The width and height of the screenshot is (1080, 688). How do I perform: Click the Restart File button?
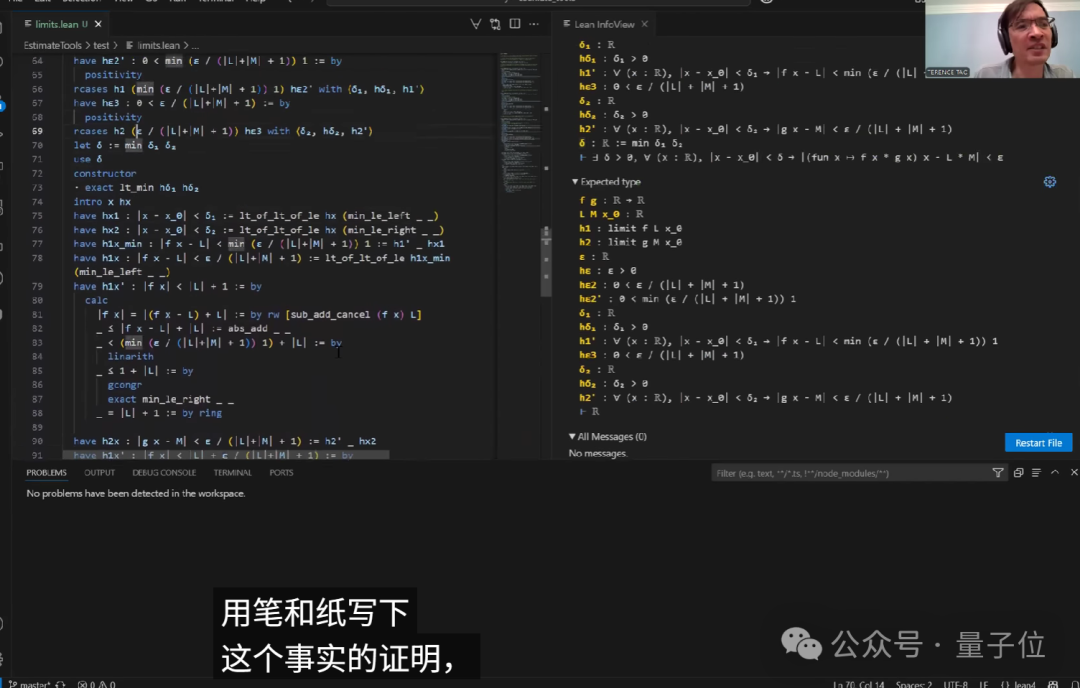click(1038, 443)
